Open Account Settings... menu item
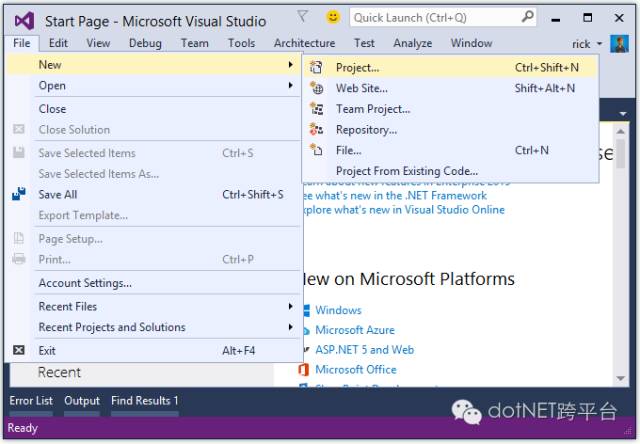Image resolution: width=640 pixels, height=444 pixels. [155, 282]
